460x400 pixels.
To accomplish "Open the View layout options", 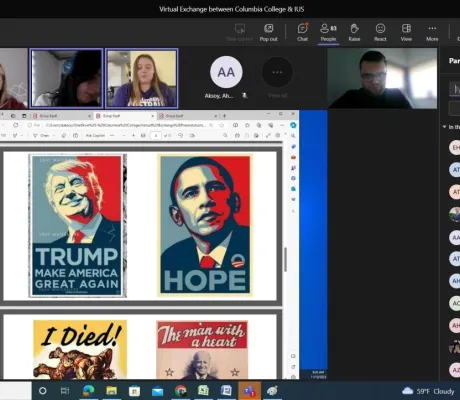I will [x=406, y=32].
